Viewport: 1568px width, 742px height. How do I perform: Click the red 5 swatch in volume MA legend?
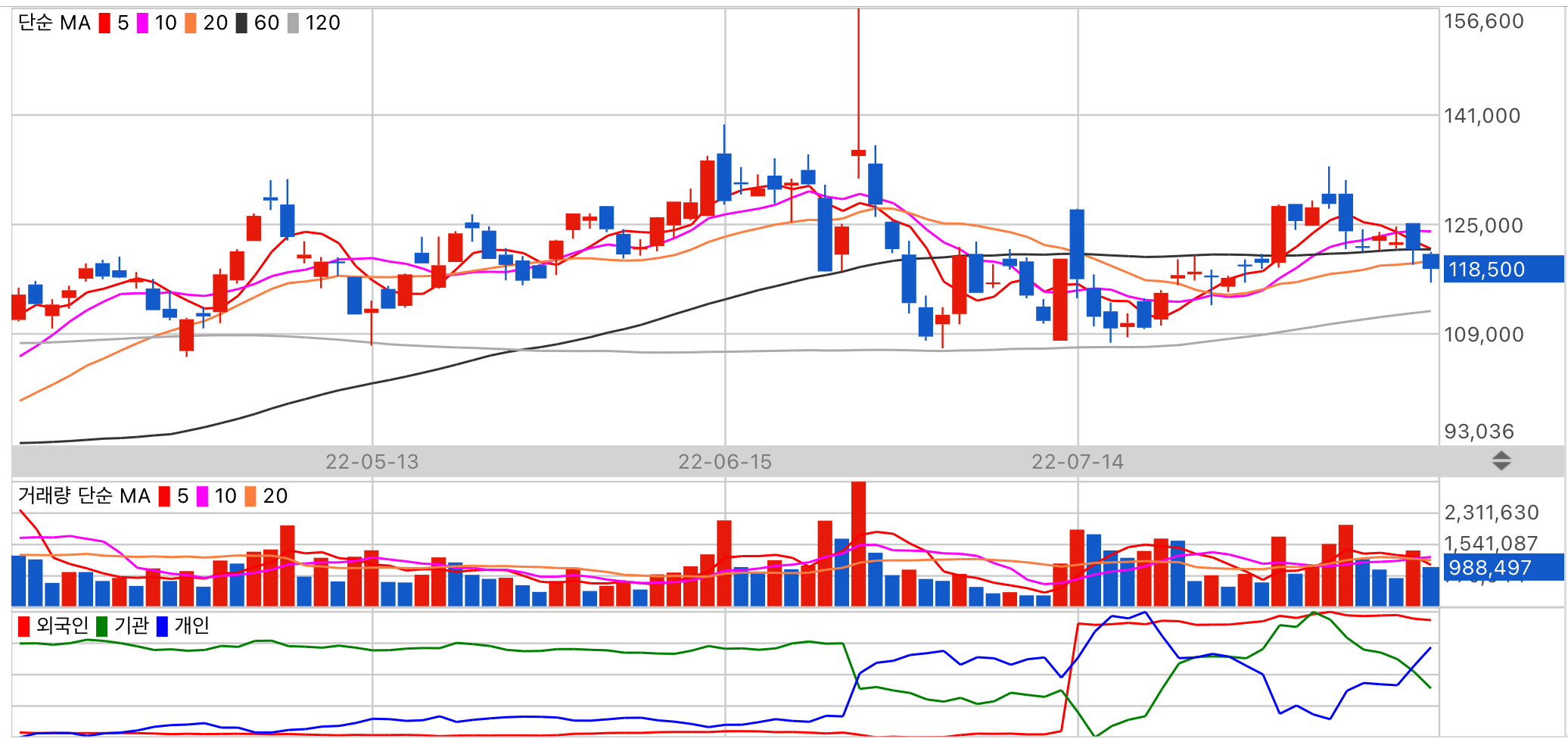164,496
